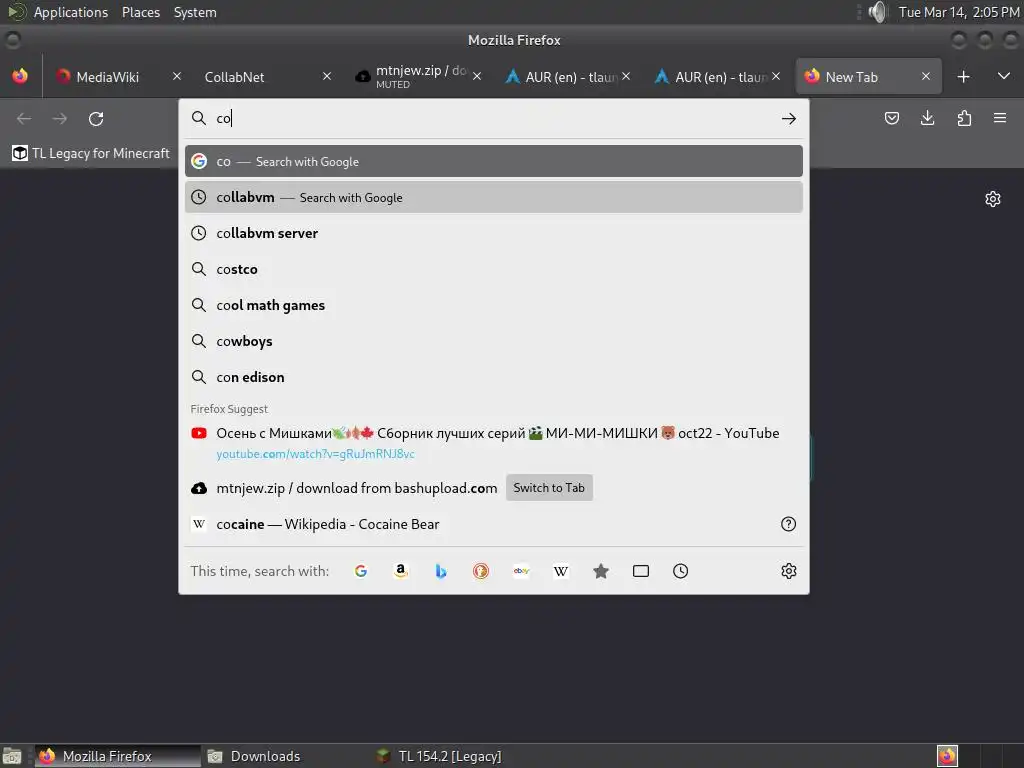
Task: Open the Extensions puzzle icon
Action: point(964,118)
